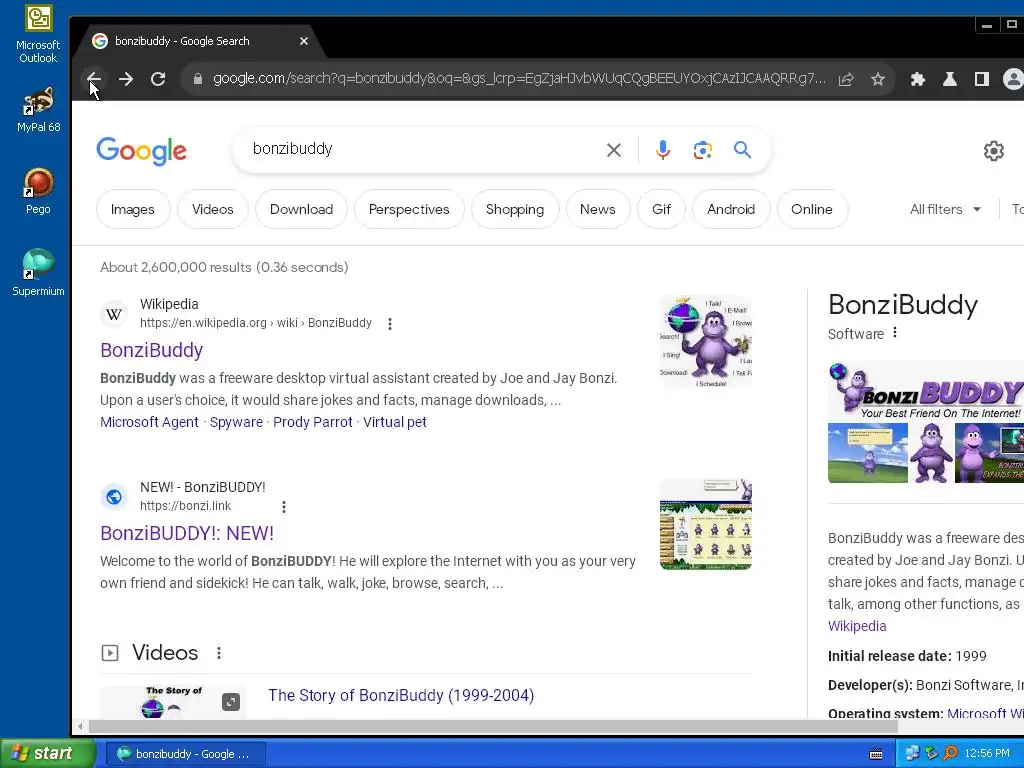Click the network computers tray icon

click(x=912, y=754)
